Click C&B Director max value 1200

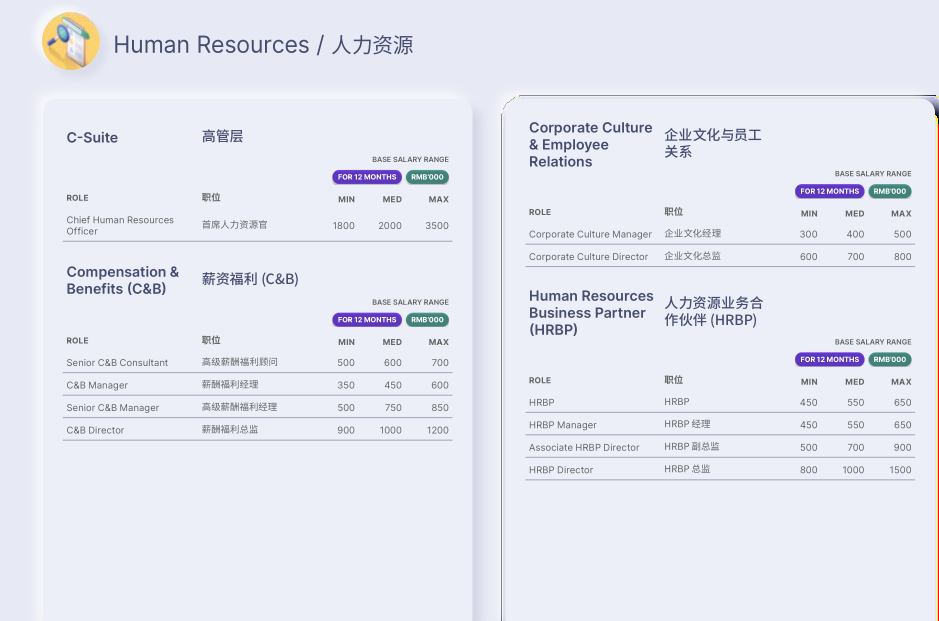click(x=437, y=431)
